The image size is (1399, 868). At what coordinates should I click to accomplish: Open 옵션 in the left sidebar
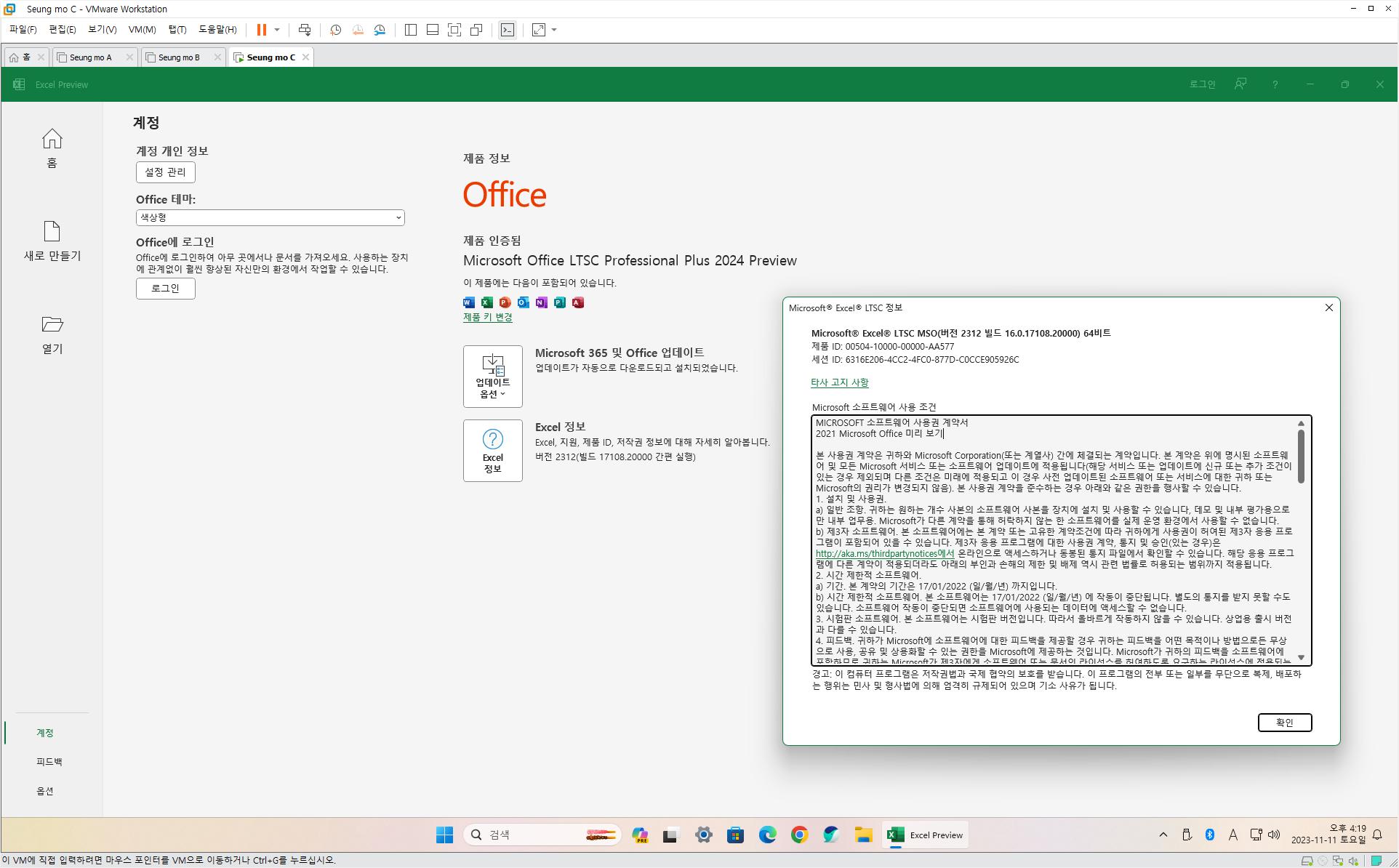45,791
